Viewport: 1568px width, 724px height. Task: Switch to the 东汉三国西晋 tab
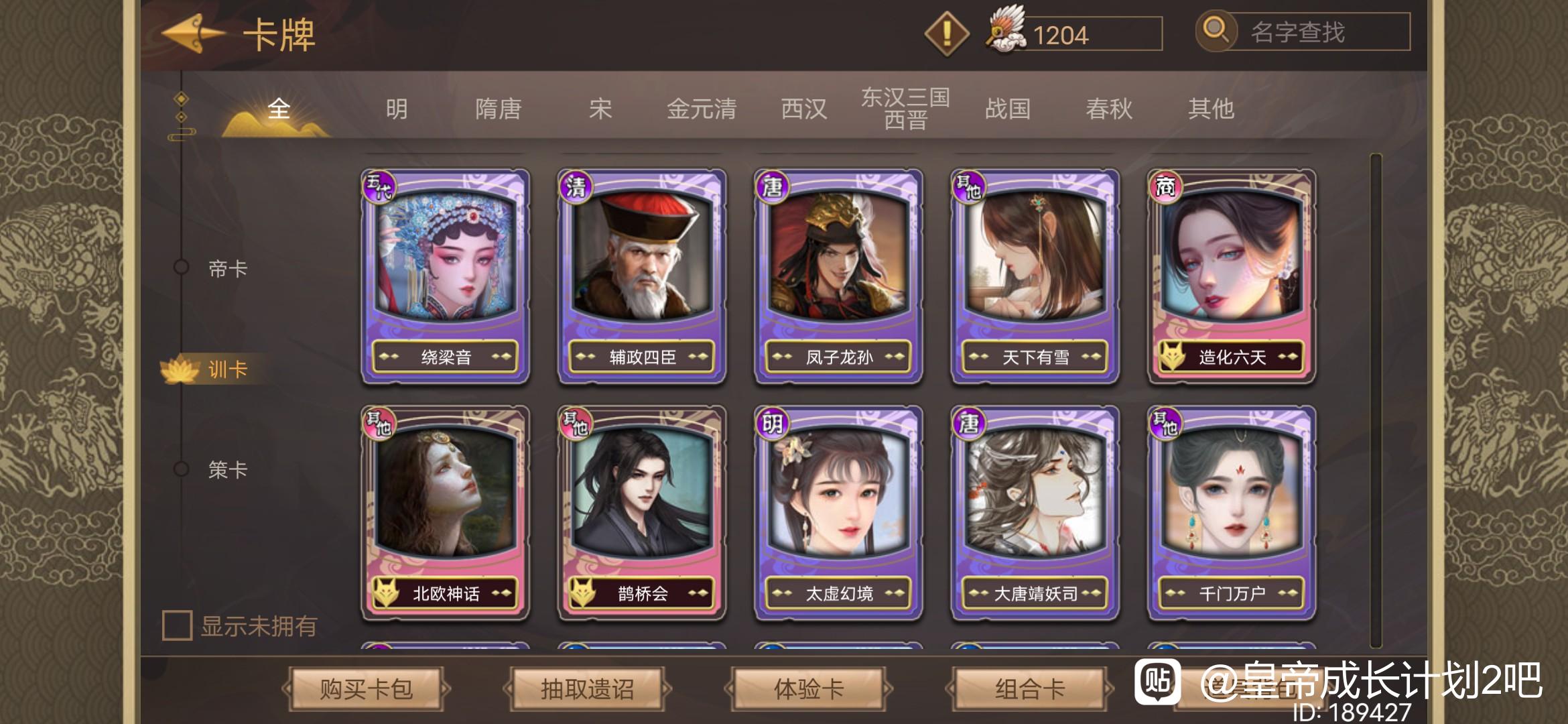point(905,109)
